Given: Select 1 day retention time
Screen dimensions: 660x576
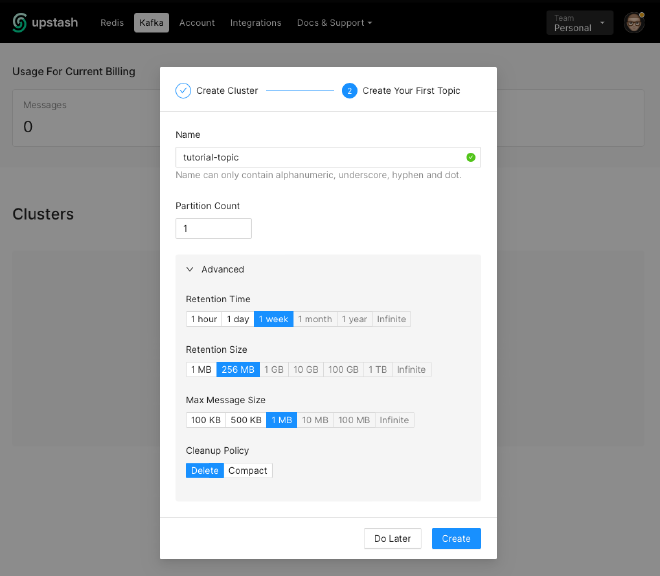Looking at the screenshot, I should tap(238, 319).
